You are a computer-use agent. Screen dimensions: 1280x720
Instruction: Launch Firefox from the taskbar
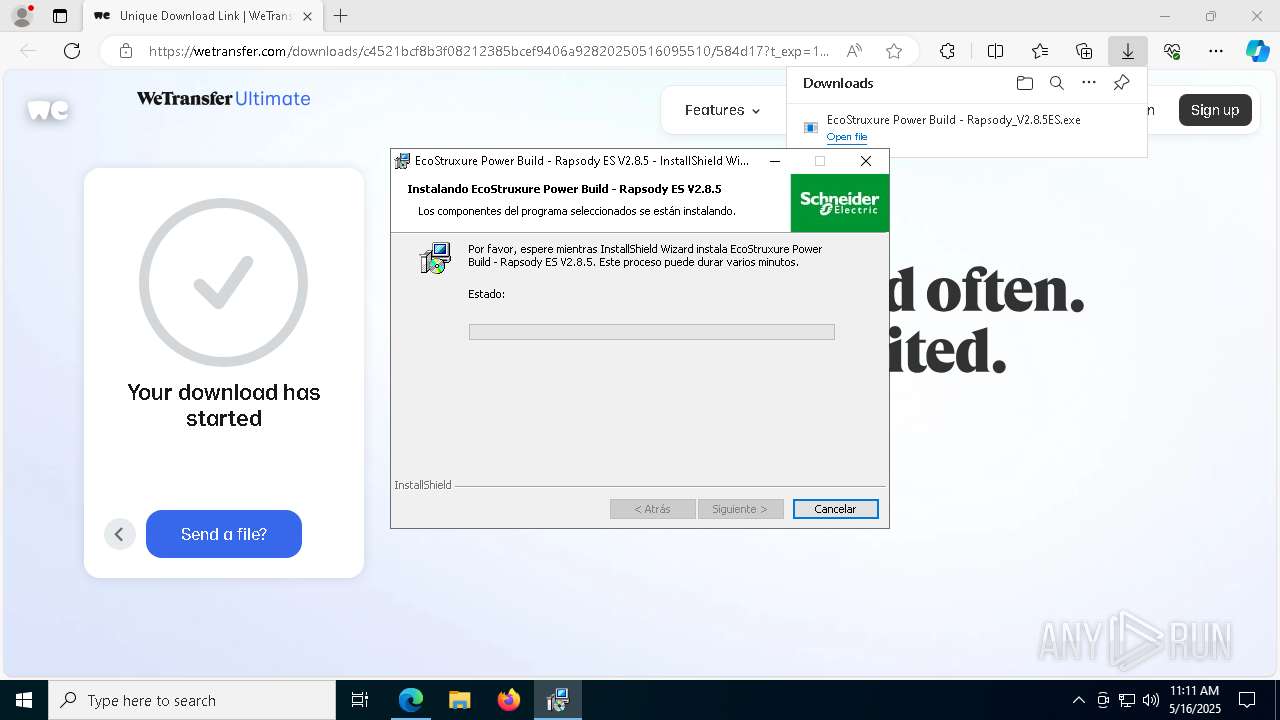(x=509, y=700)
